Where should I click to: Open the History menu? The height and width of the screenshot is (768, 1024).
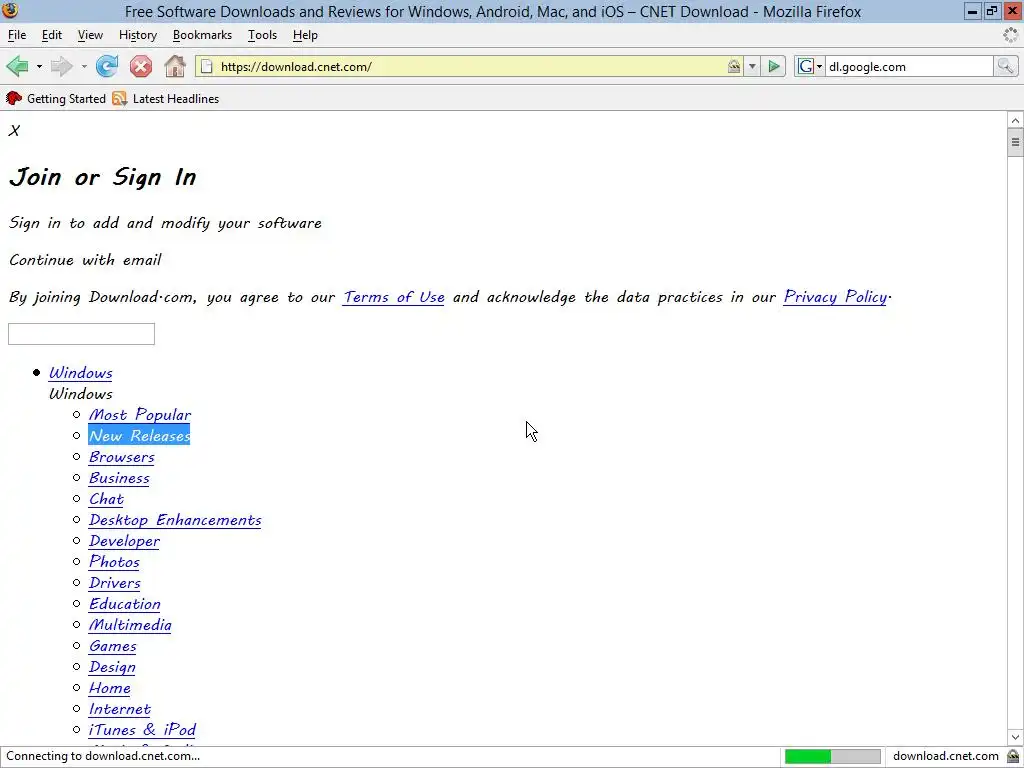[x=138, y=35]
